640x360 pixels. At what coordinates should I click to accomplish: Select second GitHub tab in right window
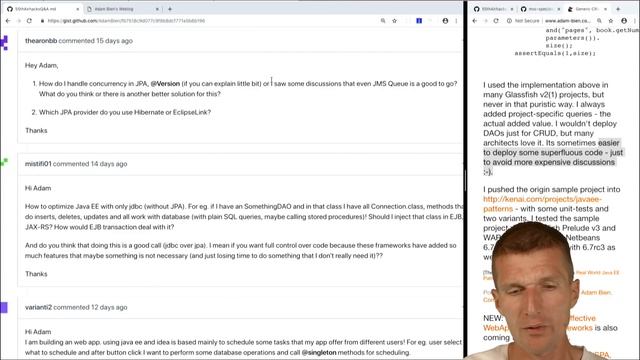[540, 9]
